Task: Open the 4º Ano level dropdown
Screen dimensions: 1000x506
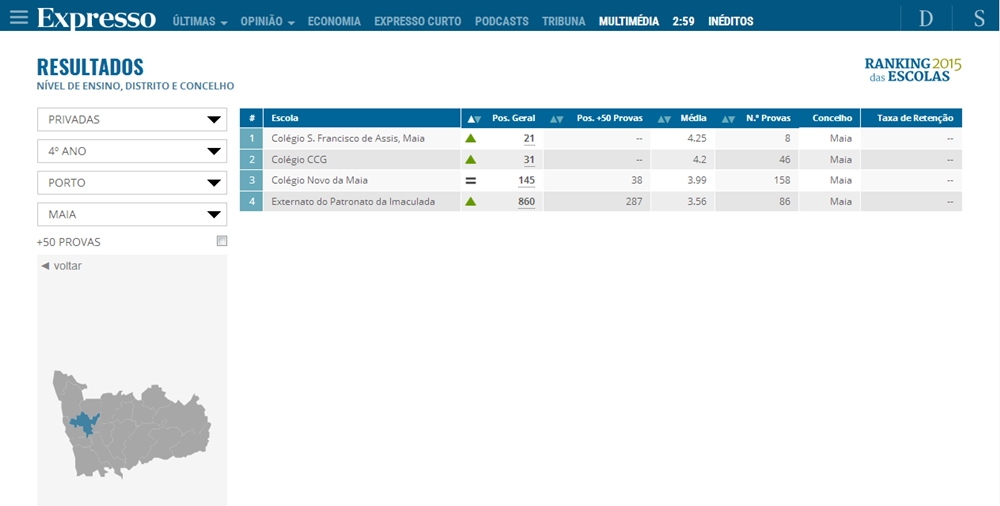Action: pyautogui.click(x=132, y=151)
